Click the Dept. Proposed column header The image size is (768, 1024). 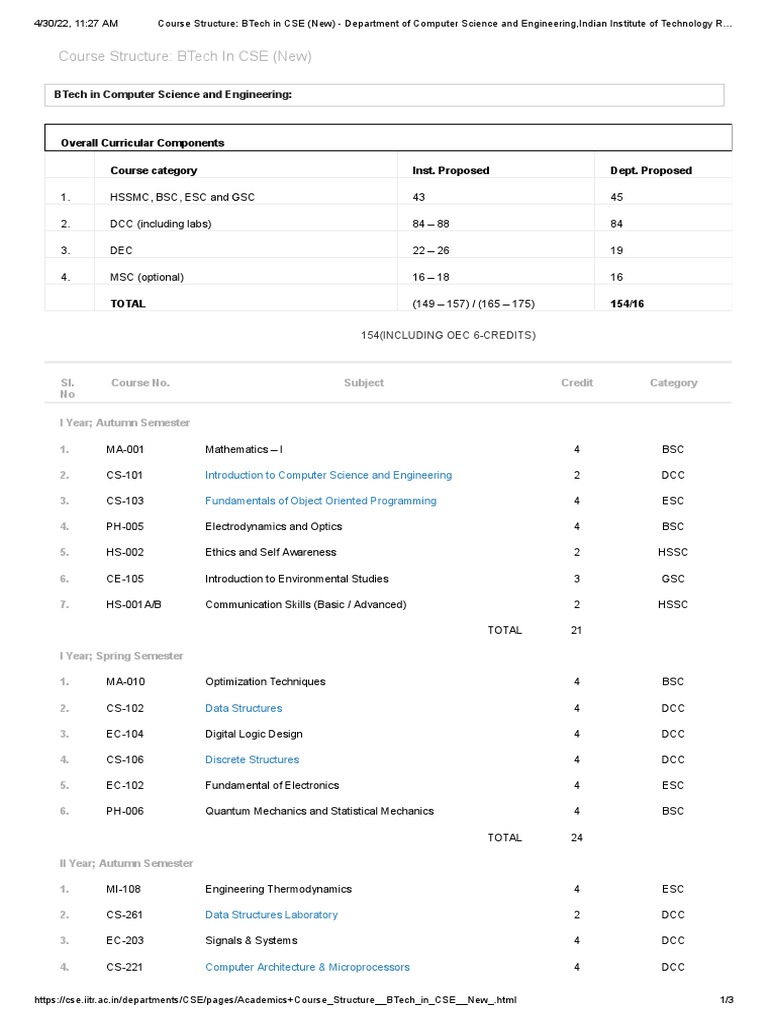click(x=650, y=171)
